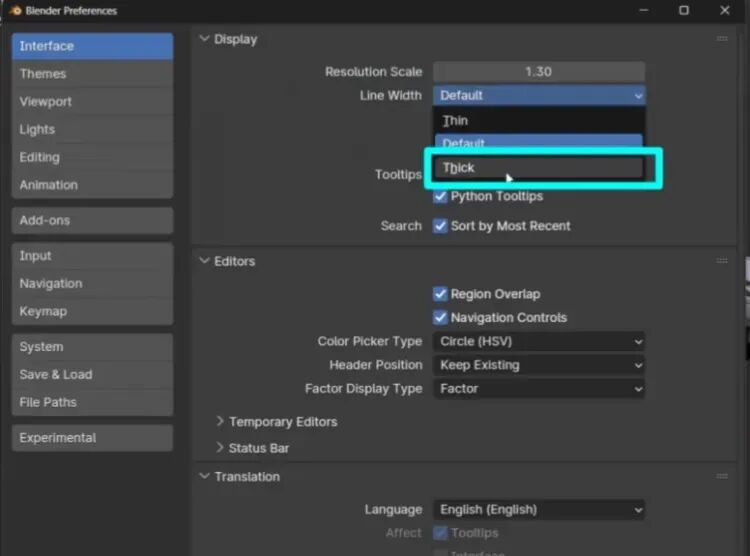Viewport: 750px width, 556px height.
Task: Open the Input preferences
Action: click(92, 256)
